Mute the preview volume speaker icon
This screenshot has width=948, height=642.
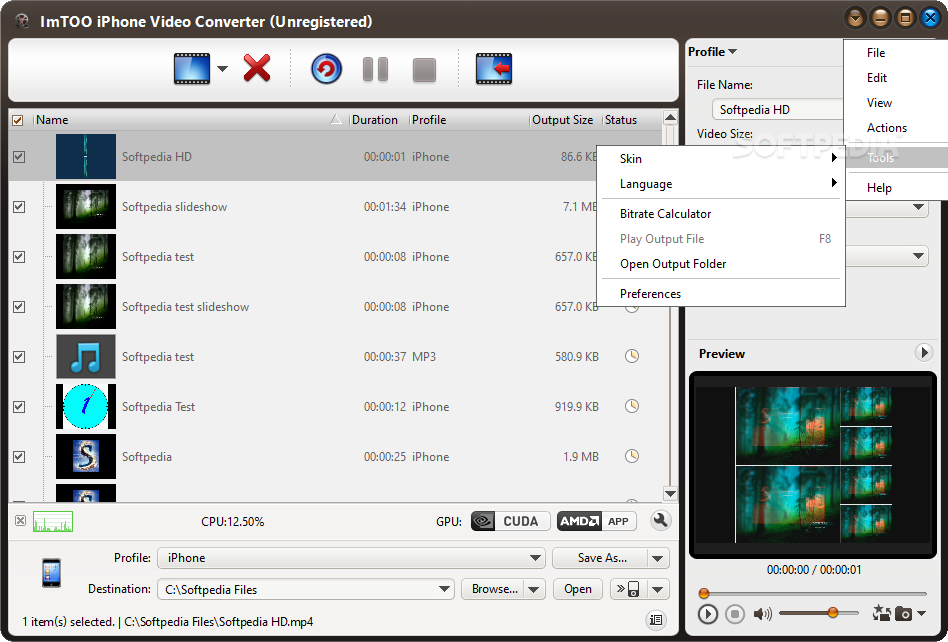[x=762, y=614]
